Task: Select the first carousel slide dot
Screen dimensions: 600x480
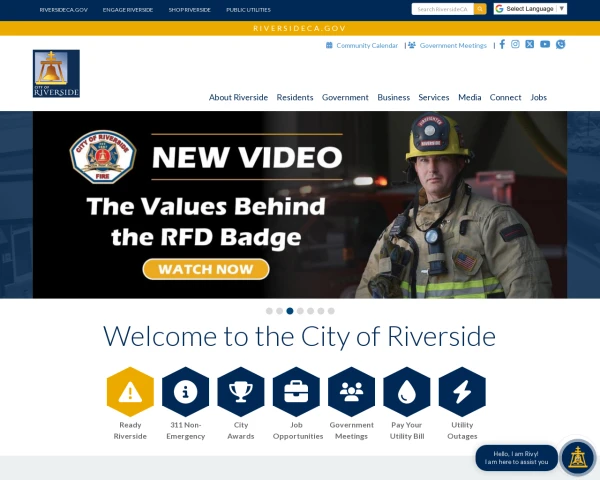Action: point(269,311)
